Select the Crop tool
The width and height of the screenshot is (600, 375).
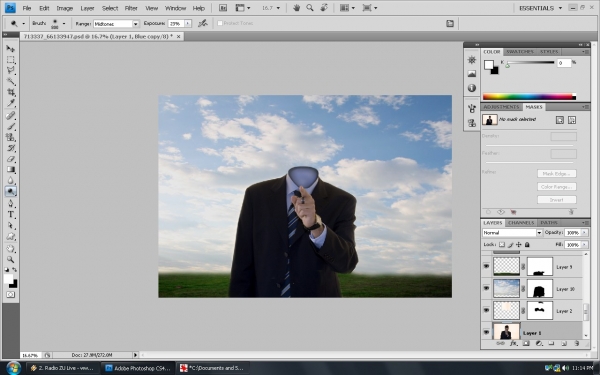coord(10,92)
